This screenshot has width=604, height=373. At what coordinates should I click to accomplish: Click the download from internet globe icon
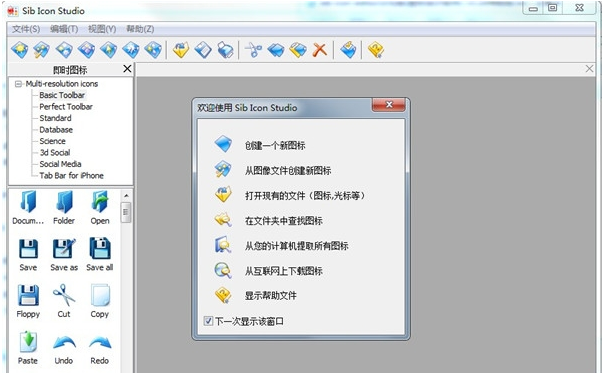tap(223, 270)
